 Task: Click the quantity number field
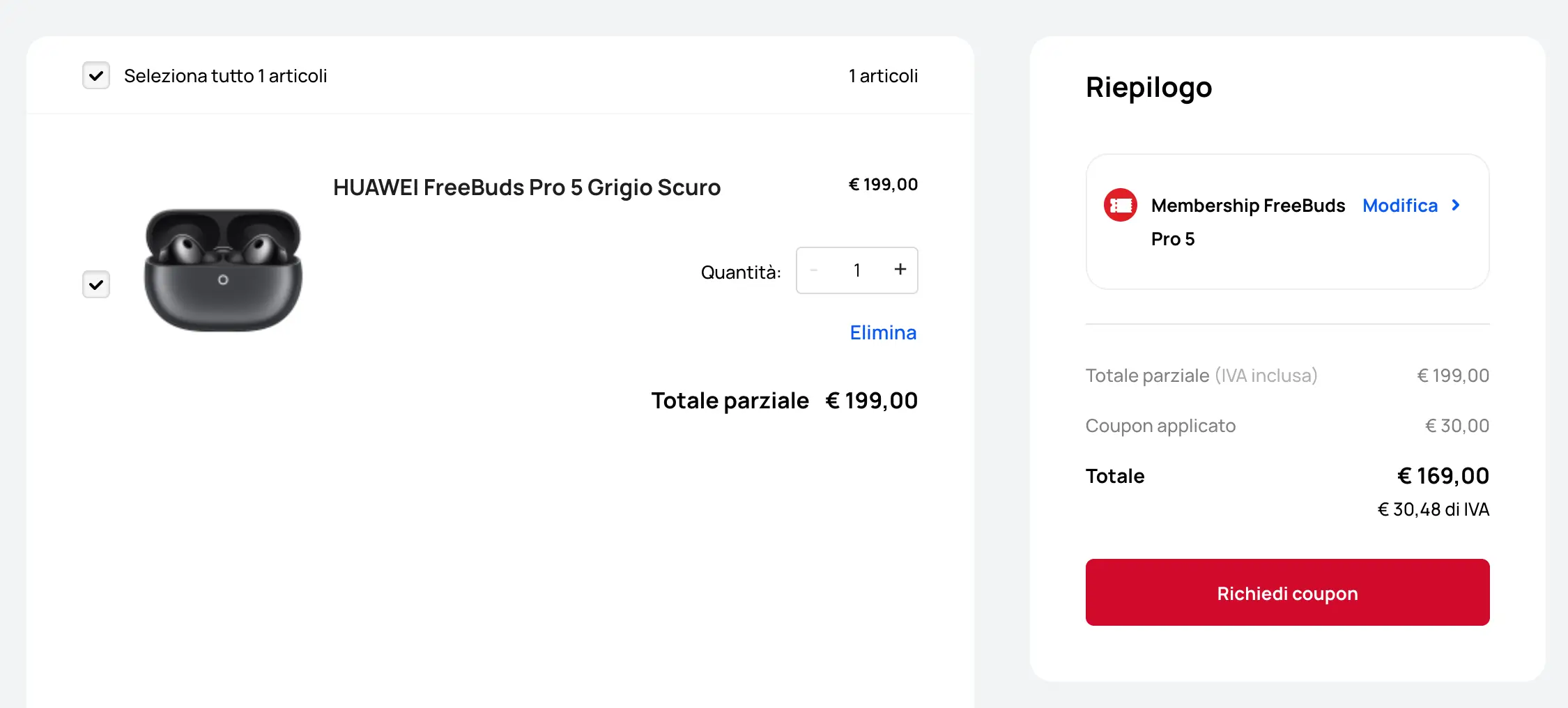point(856,270)
